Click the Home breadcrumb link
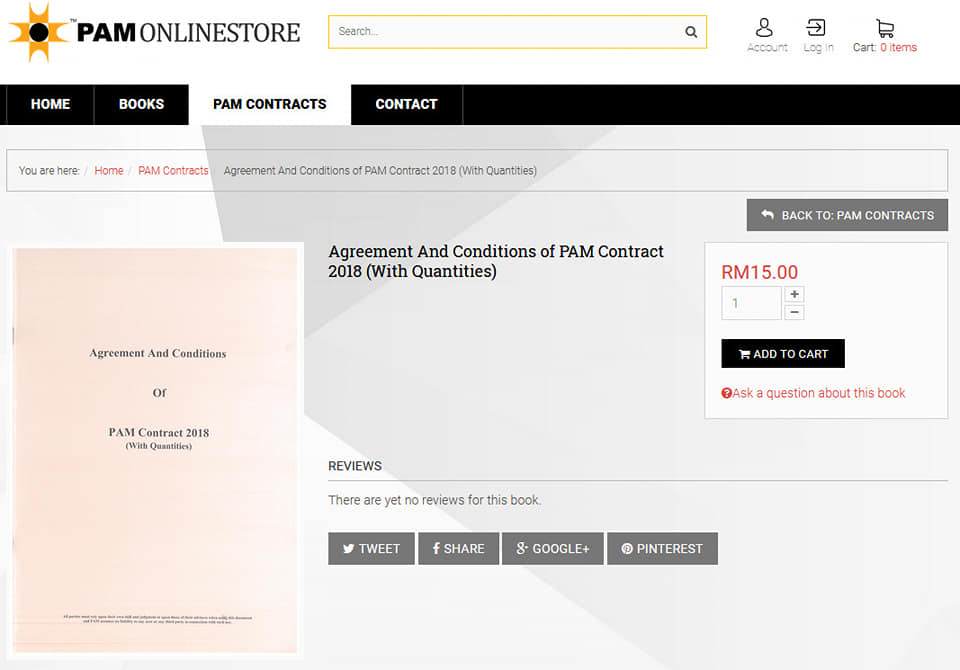This screenshot has height=670, width=960. click(109, 170)
